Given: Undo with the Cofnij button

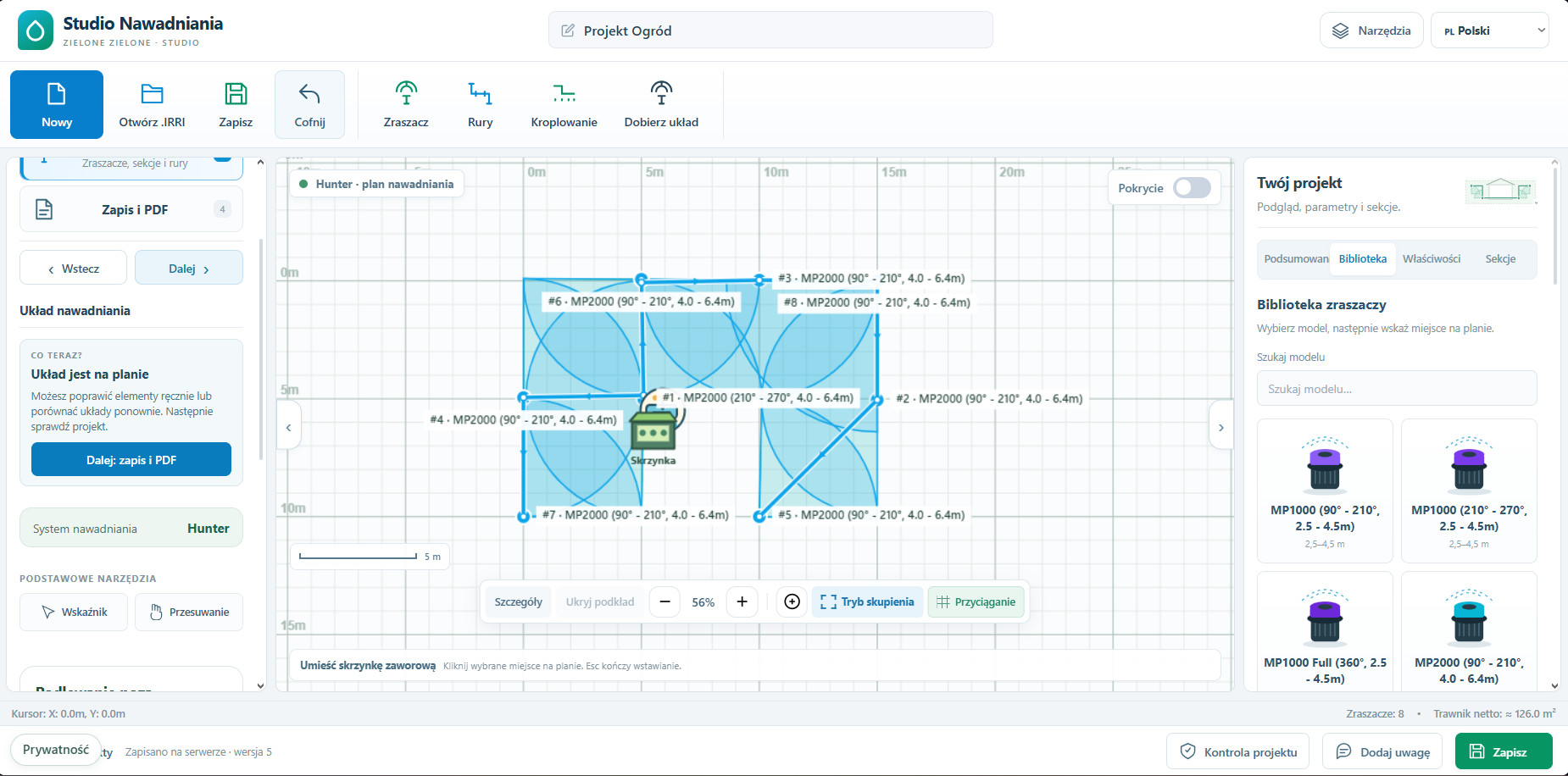Looking at the screenshot, I should [309, 104].
